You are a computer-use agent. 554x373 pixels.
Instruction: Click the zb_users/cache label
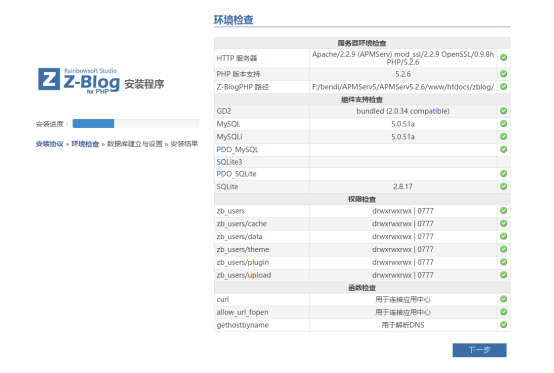tap(242, 224)
